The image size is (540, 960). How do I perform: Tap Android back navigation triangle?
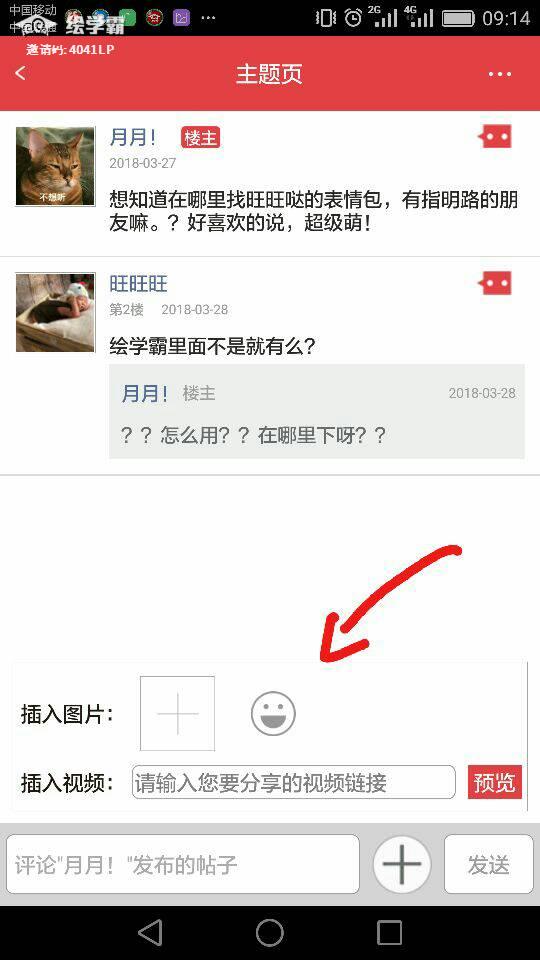click(150, 932)
